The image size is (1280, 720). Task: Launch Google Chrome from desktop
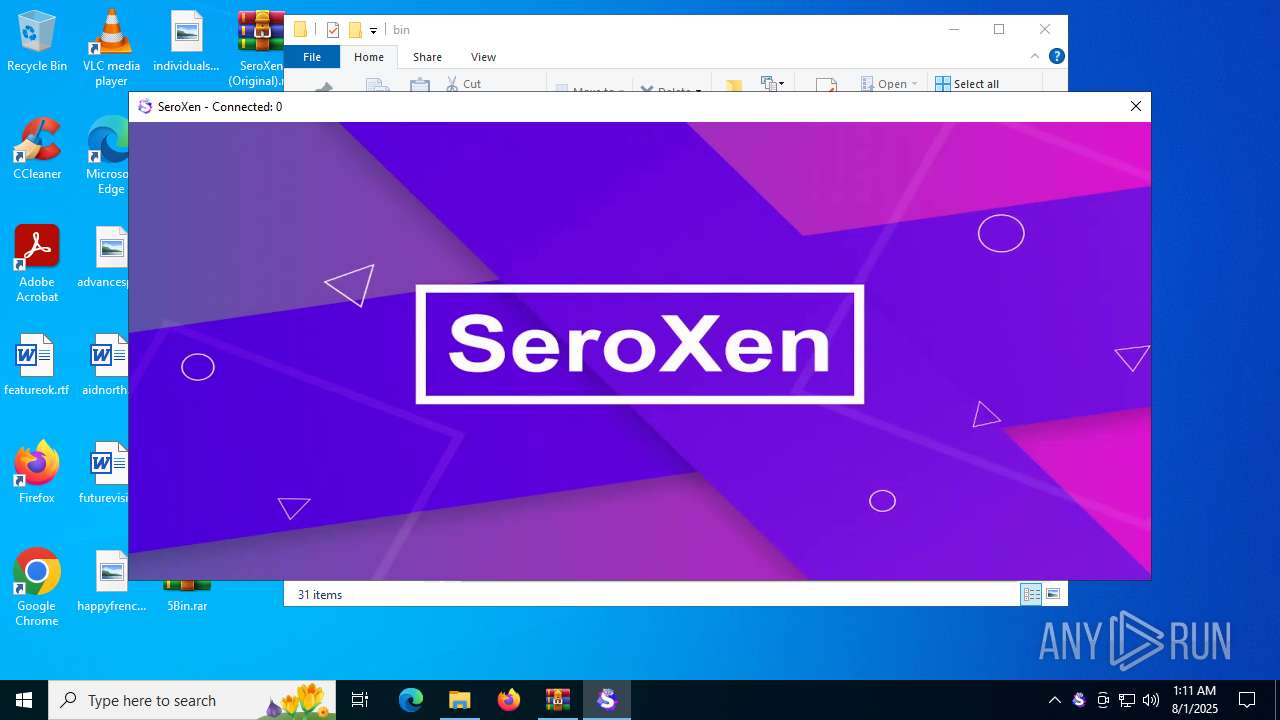point(37,588)
